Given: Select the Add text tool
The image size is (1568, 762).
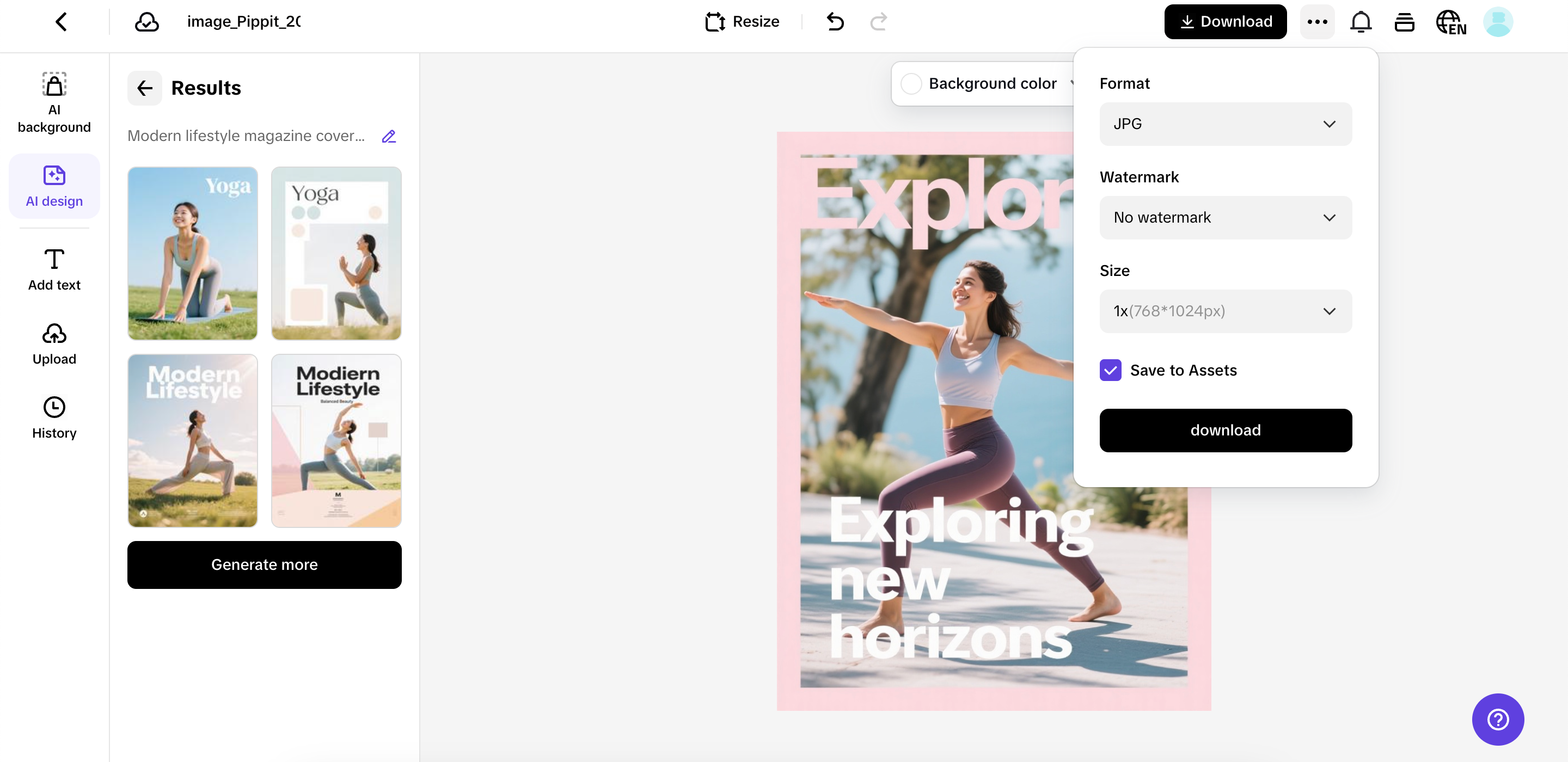Looking at the screenshot, I should point(54,269).
